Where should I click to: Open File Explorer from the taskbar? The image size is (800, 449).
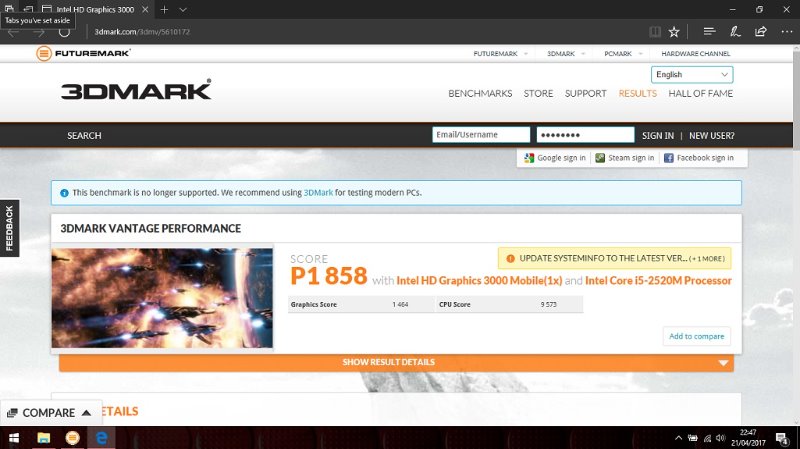(44, 438)
